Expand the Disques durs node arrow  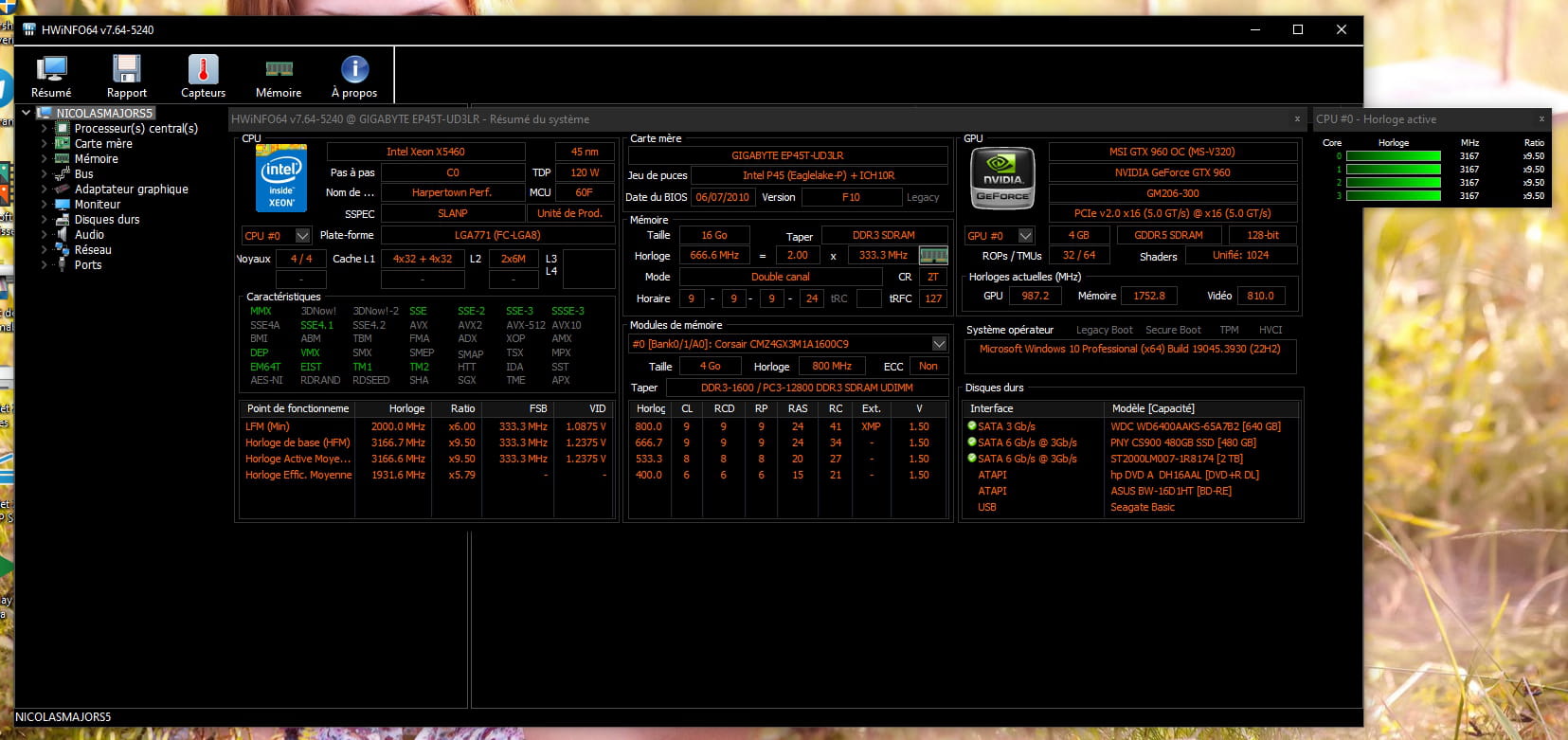(x=44, y=219)
